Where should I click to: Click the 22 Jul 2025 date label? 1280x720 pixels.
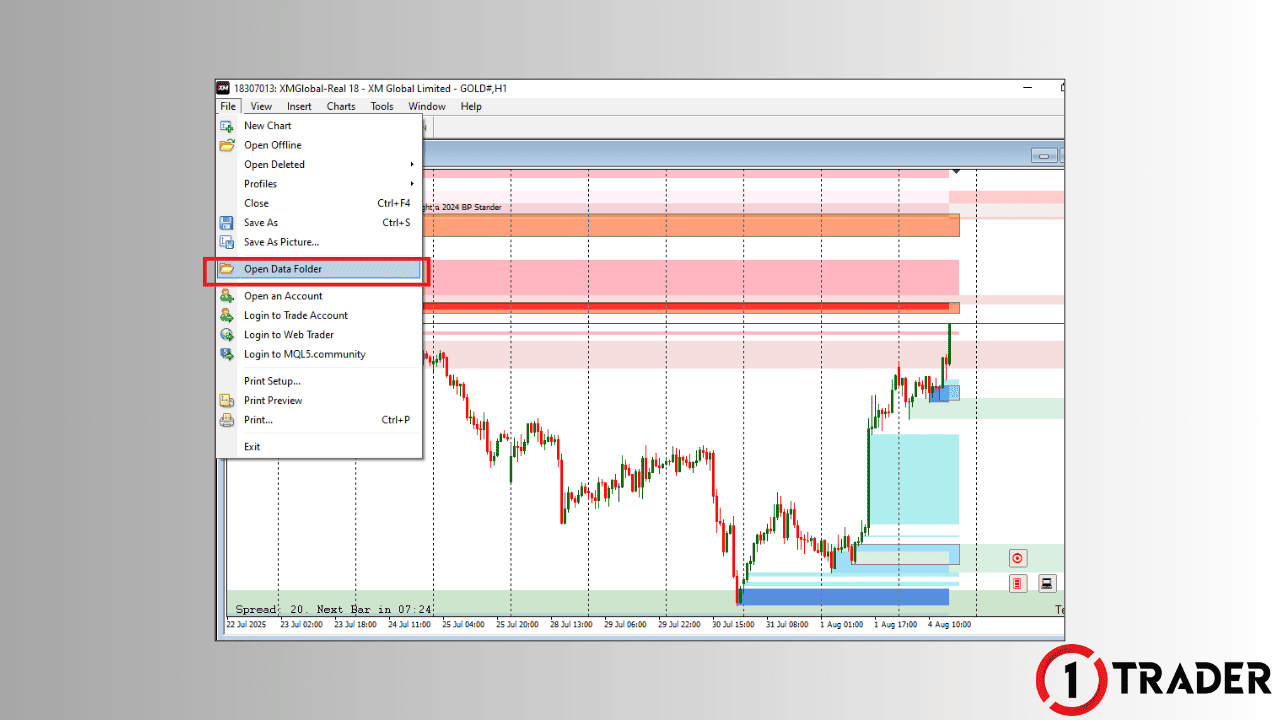pyautogui.click(x=244, y=625)
